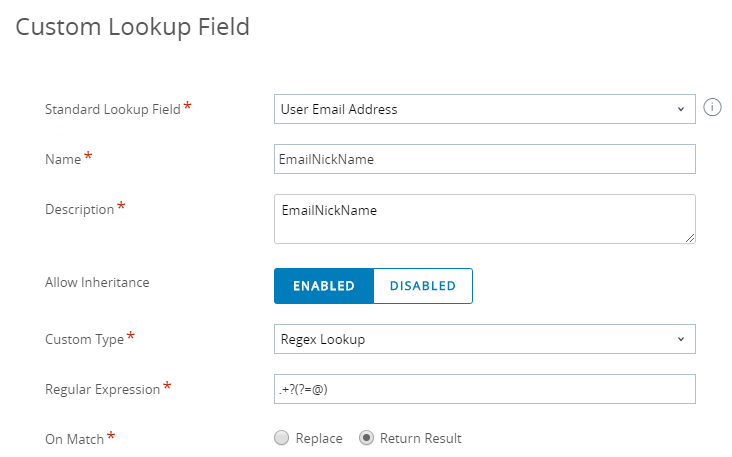The height and width of the screenshot is (457, 732).
Task: Click the Custom Type field label
Action: coord(84,339)
